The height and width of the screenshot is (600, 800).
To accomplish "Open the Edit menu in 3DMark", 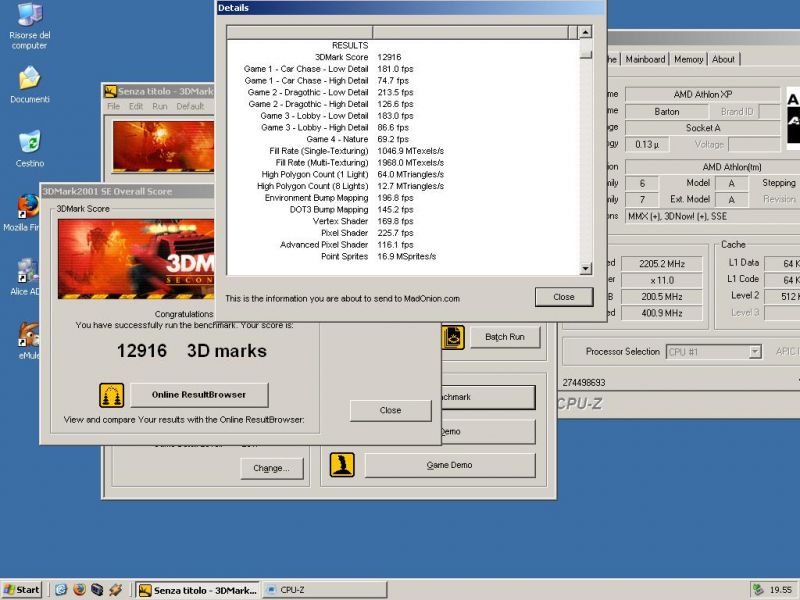I will (136, 106).
